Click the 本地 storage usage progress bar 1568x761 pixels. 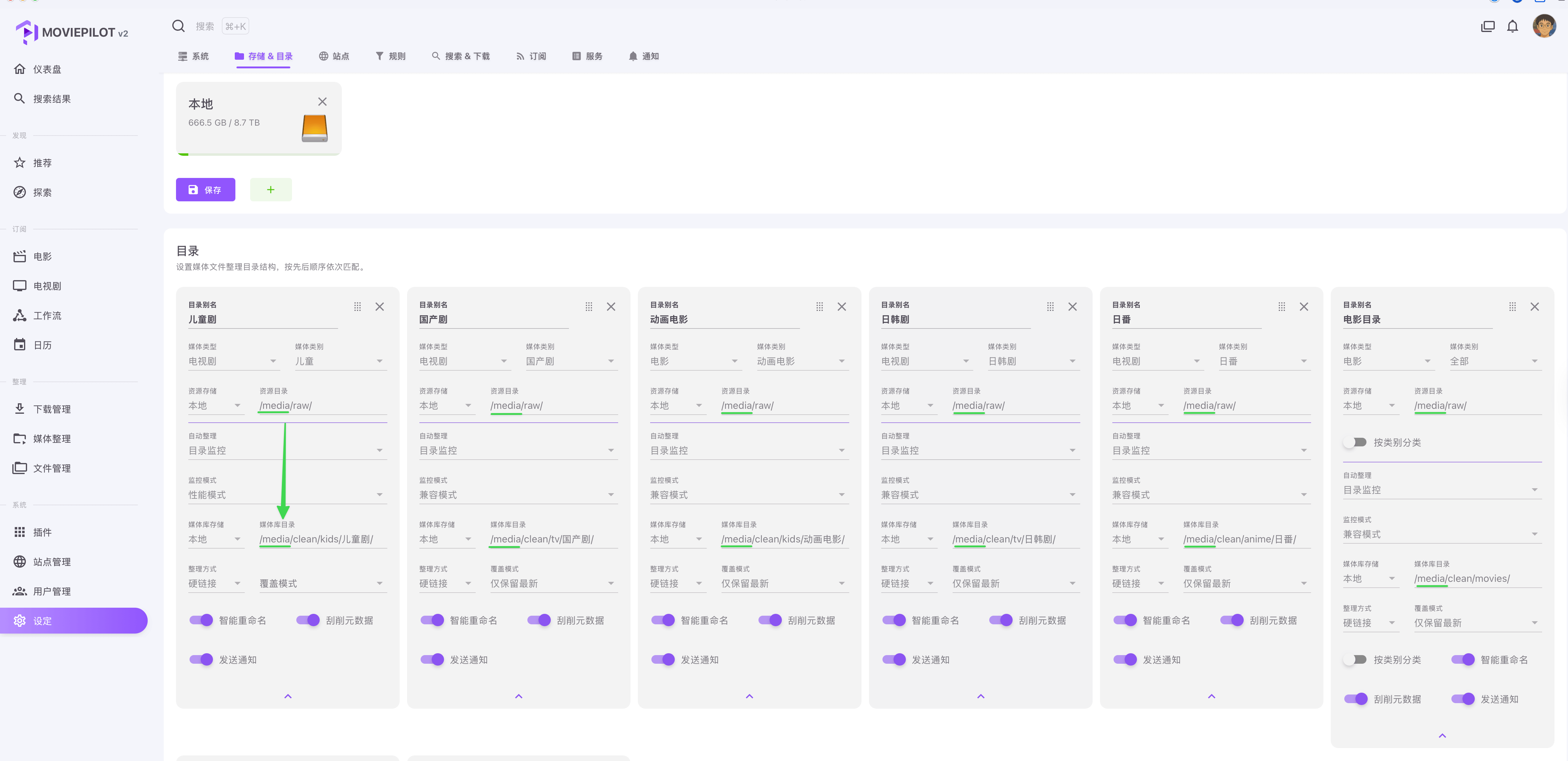259,154
